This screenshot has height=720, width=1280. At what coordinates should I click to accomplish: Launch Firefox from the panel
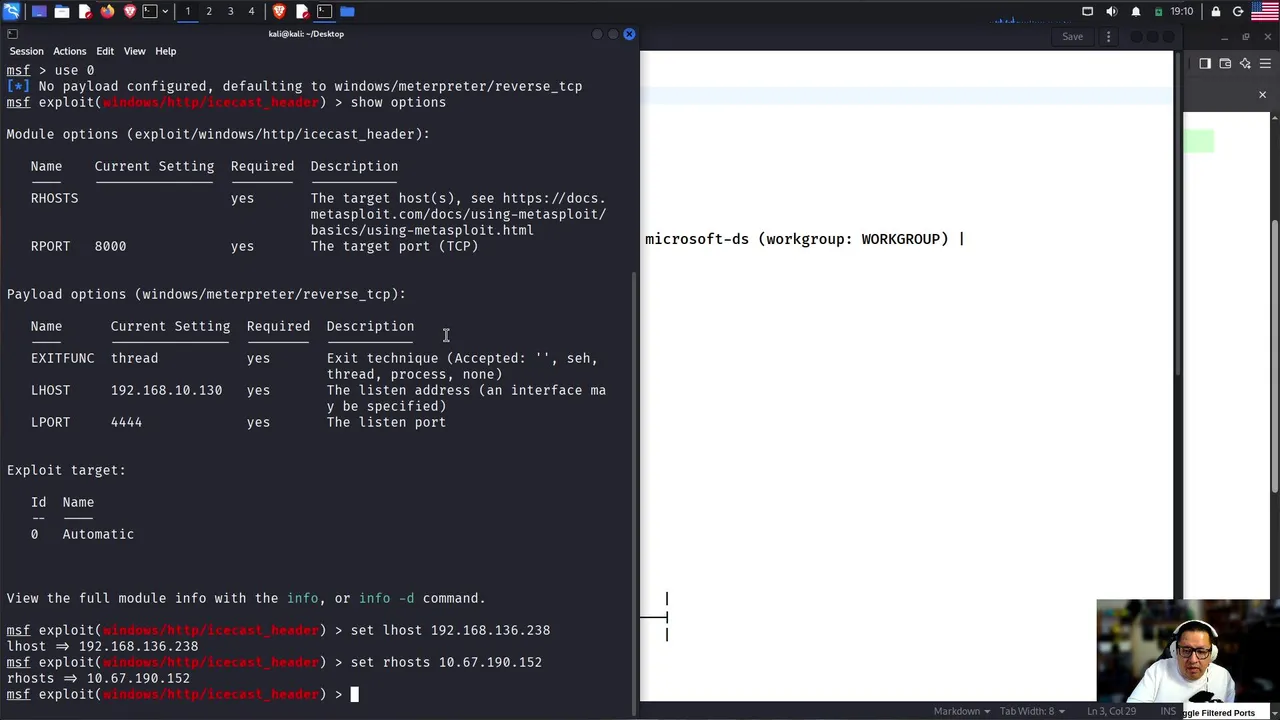click(108, 11)
